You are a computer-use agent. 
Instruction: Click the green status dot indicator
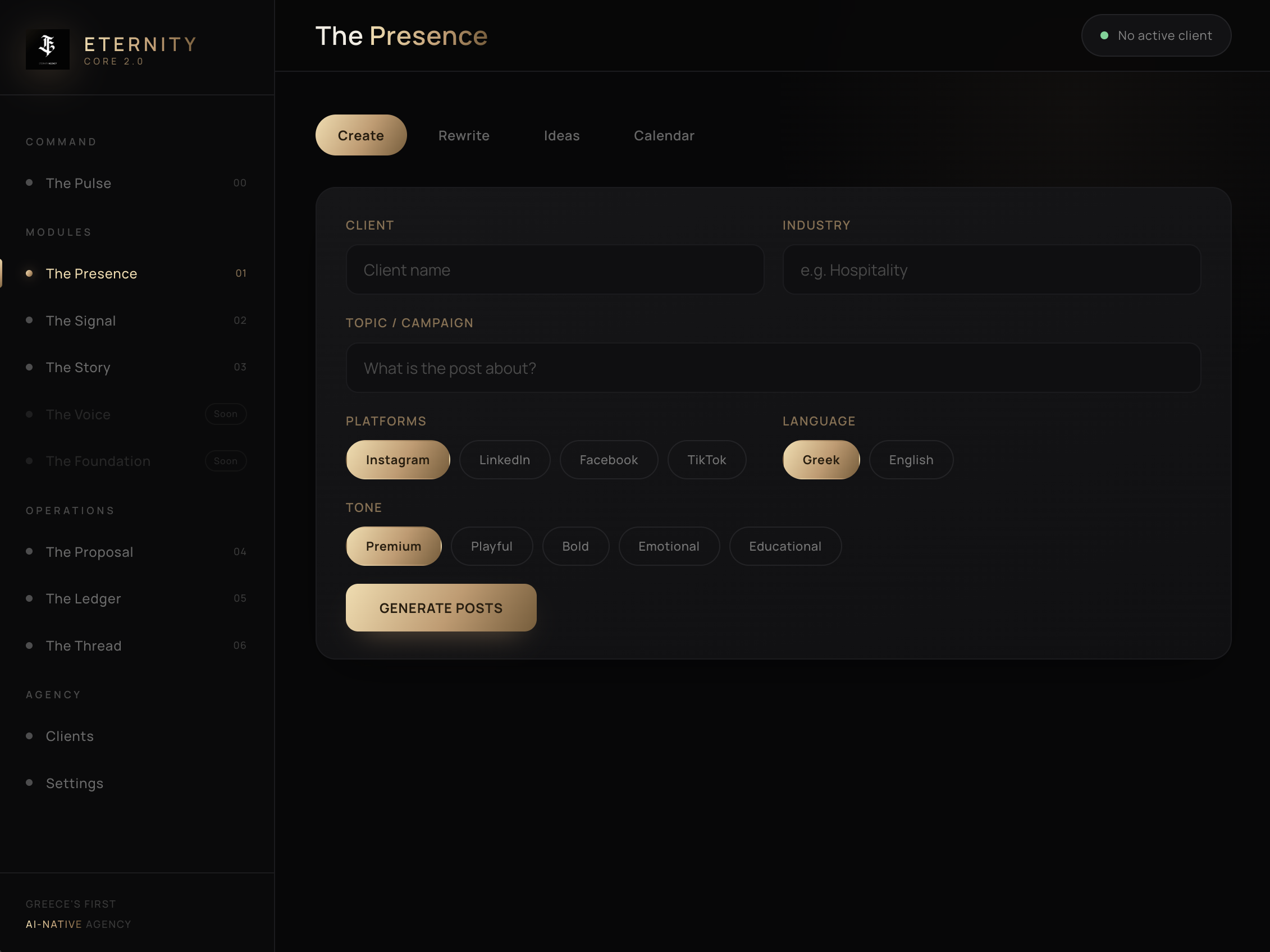[x=1103, y=35]
